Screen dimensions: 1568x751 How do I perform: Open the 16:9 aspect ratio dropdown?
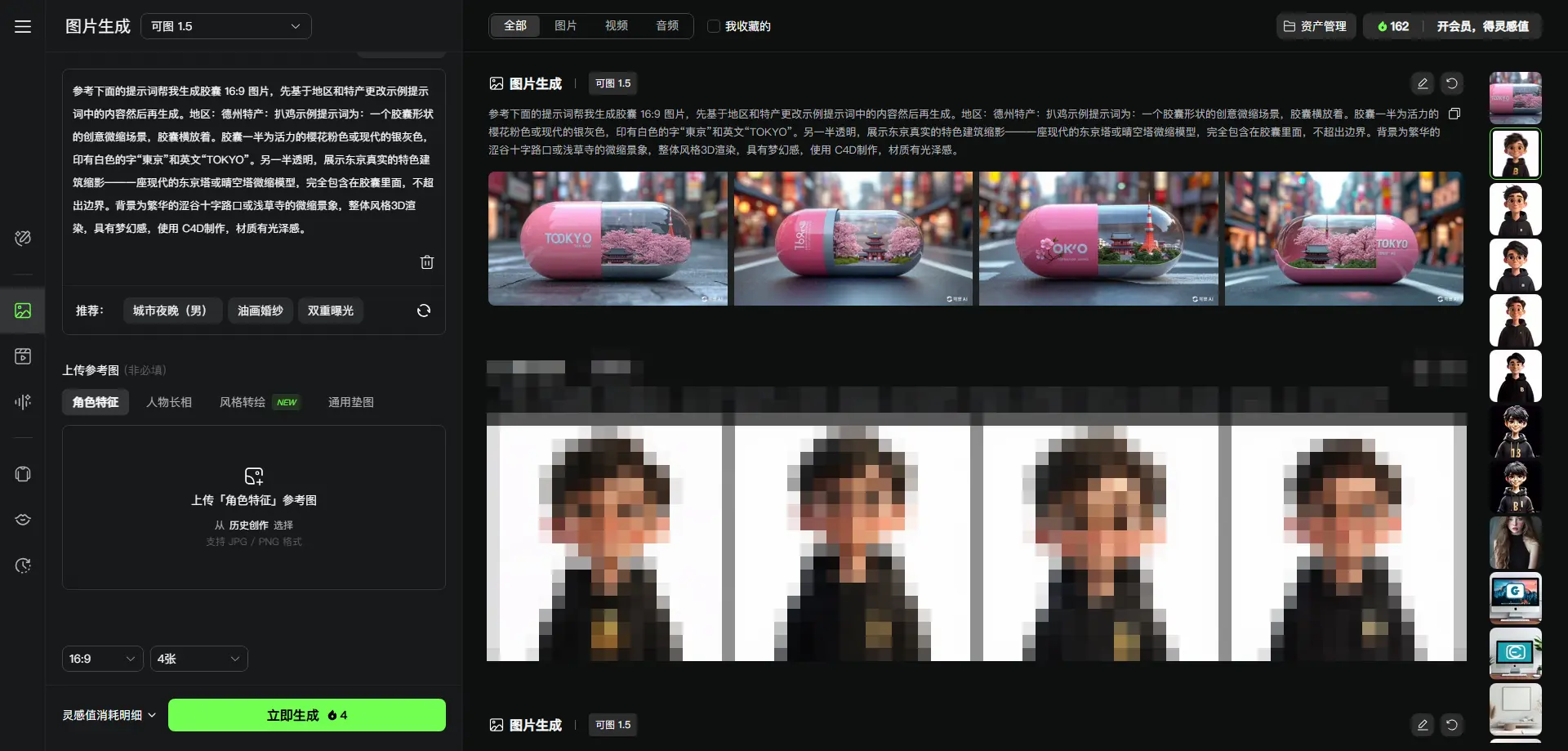[x=103, y=659]
